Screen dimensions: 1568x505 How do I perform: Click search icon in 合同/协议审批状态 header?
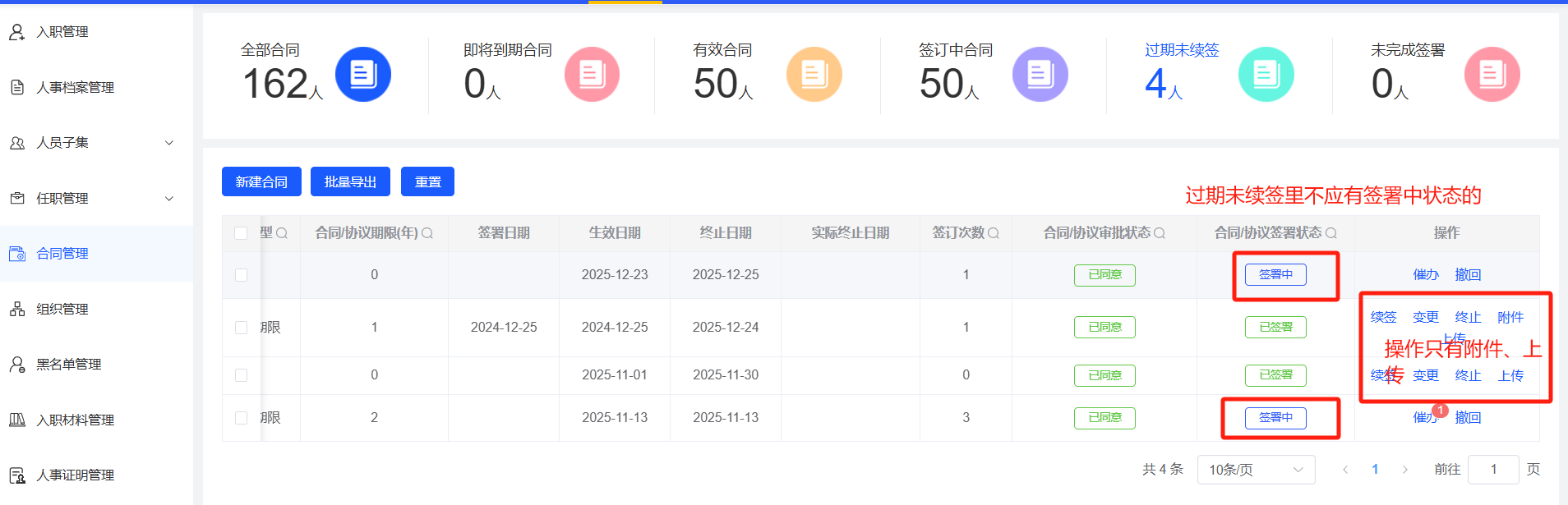pyautogui.click(x=1160, y=233)
